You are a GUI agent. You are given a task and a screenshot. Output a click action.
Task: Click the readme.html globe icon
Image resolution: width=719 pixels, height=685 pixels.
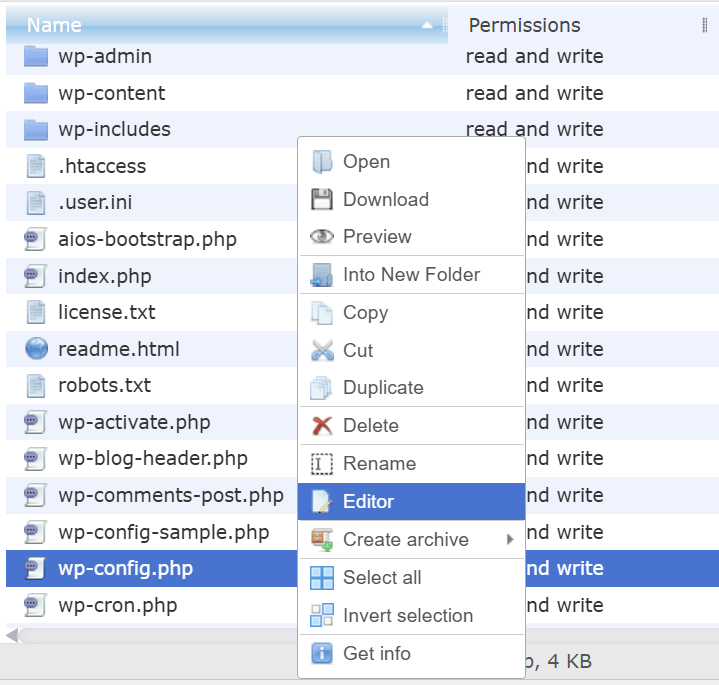pos(36,349)
